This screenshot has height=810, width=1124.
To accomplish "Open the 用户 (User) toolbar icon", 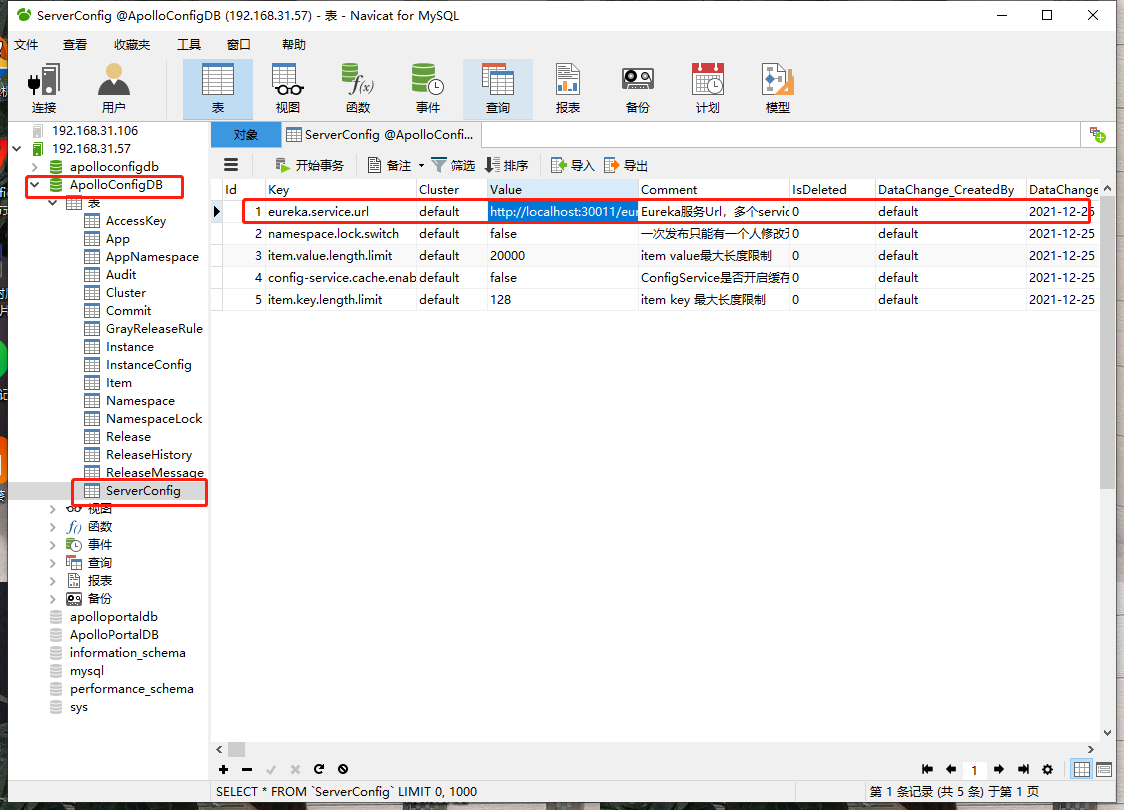I will (x=113, y=88).
